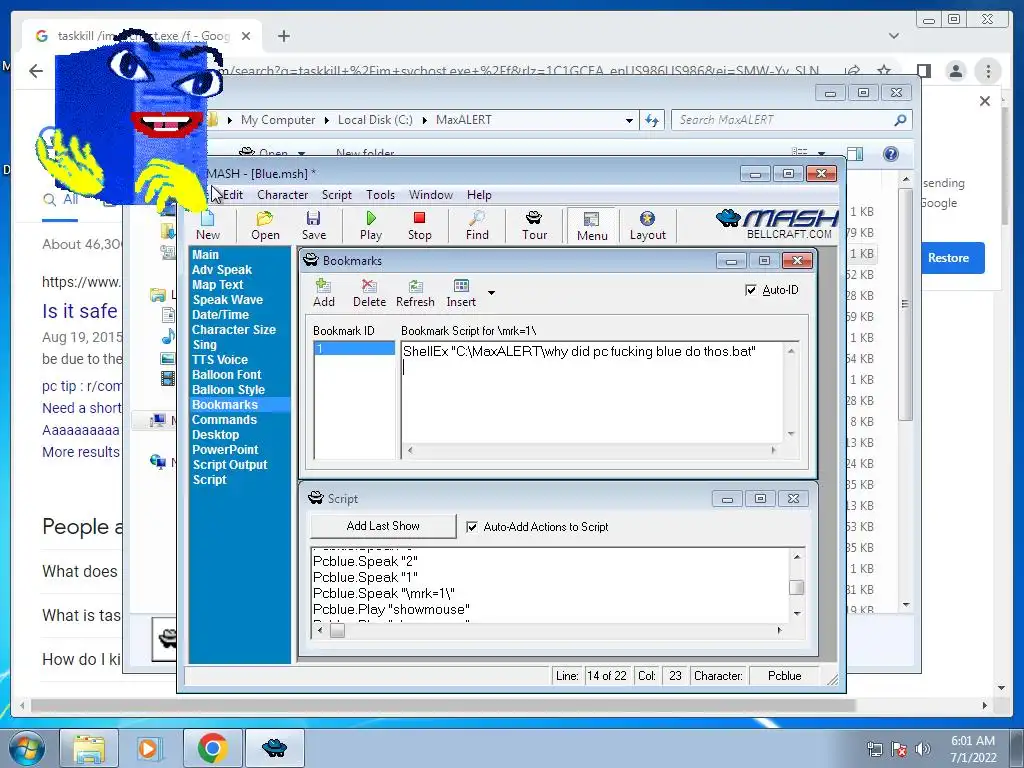Select Date/Time in the sidebar

[x=220, y=315]
